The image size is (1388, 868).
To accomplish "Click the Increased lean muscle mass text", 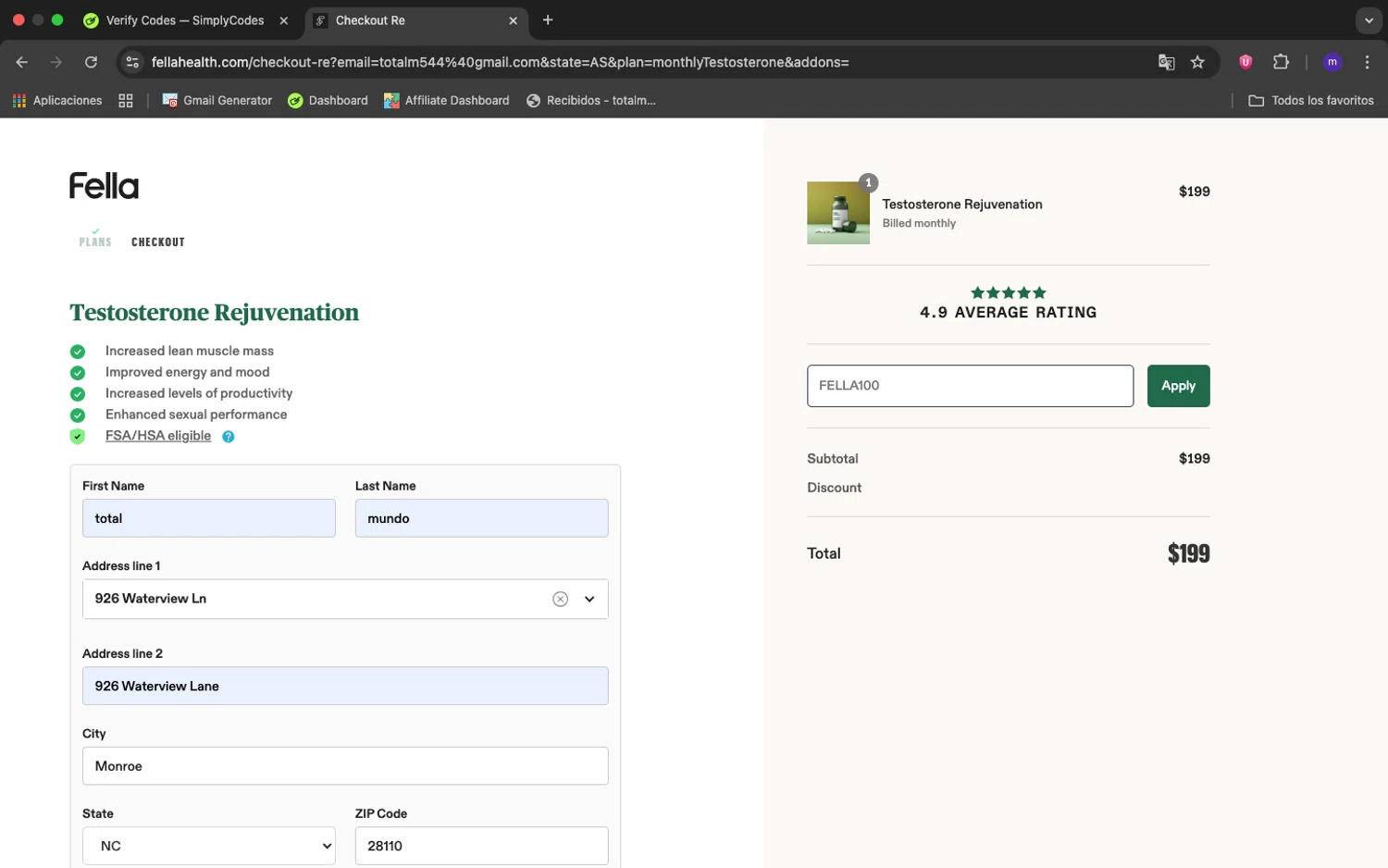I will coord(190,351).
